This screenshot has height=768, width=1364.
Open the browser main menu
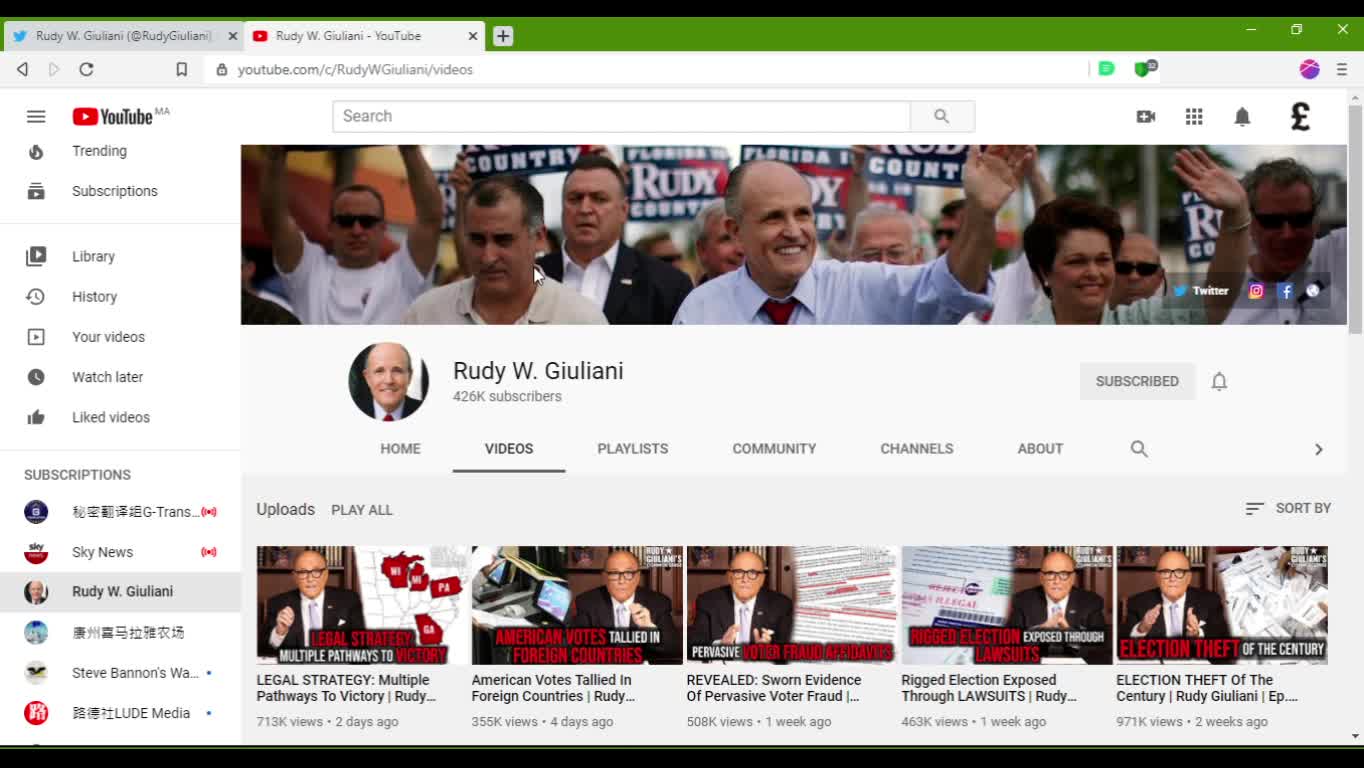click(1342, 69)
